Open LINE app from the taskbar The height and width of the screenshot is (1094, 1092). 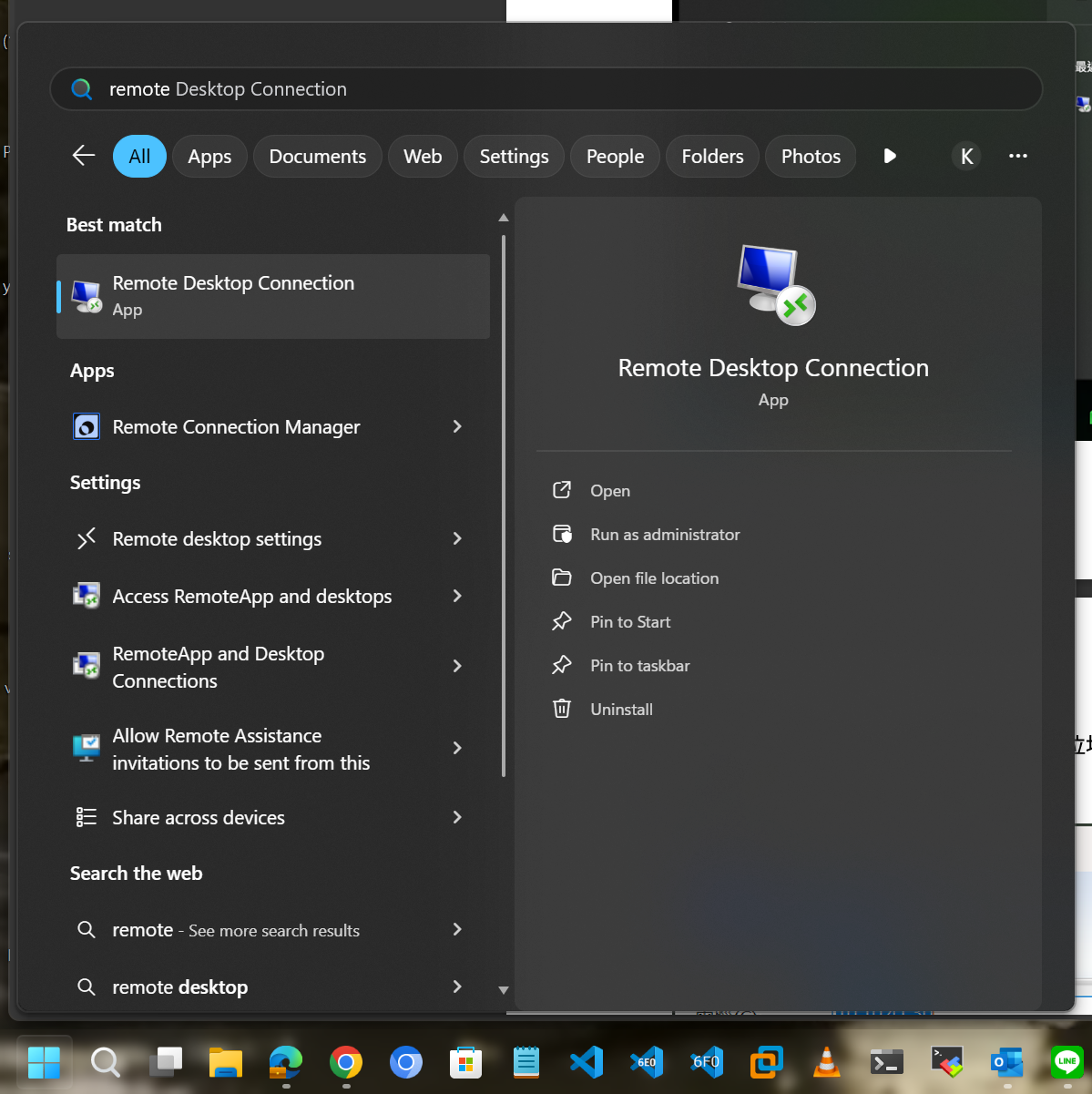(1066, 1062)
